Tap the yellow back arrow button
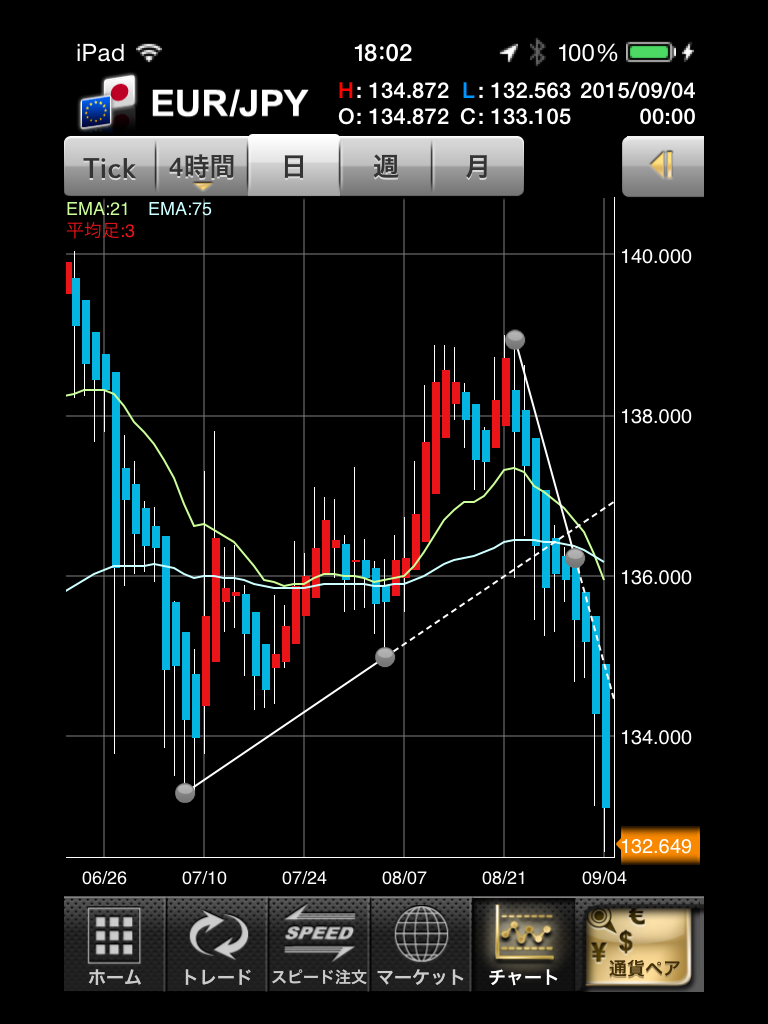 663,167
